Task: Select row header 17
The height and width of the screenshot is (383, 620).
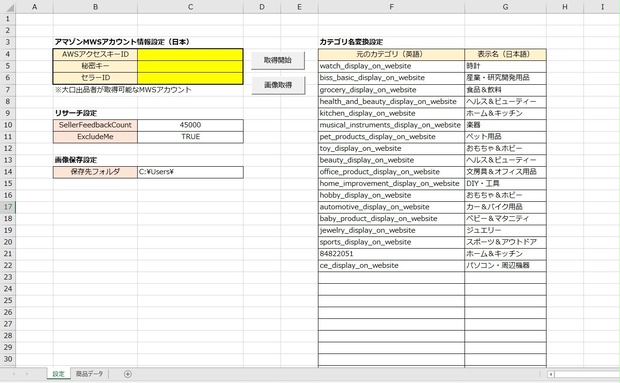Action: [8, 207]
